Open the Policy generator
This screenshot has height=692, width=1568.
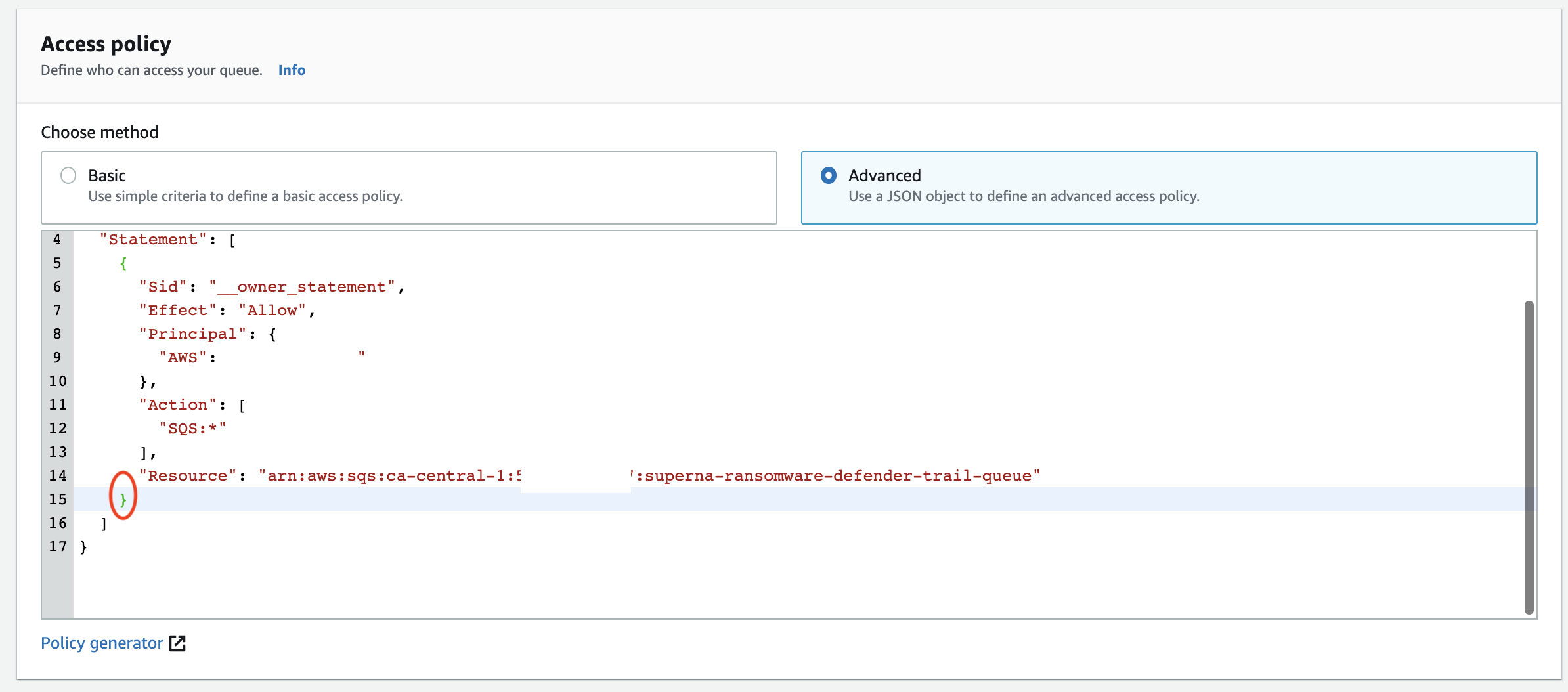[x=101, y=643]
